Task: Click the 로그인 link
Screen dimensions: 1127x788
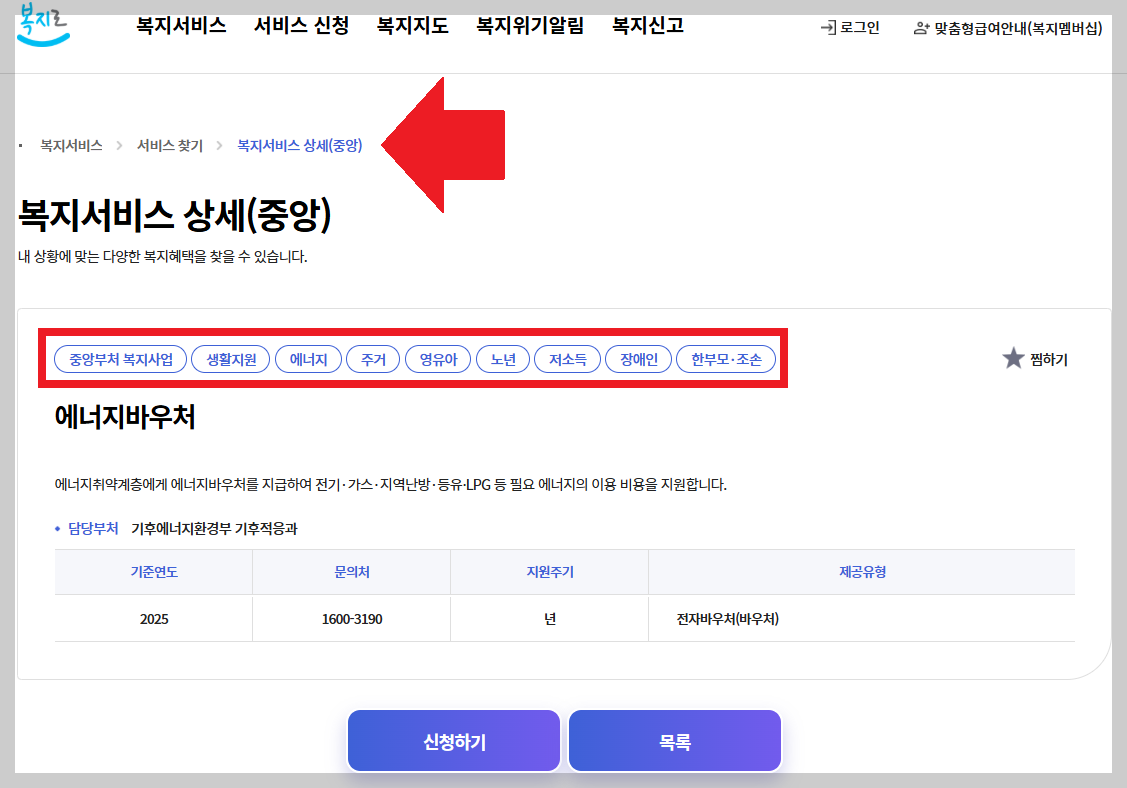Action: (857, 28)
